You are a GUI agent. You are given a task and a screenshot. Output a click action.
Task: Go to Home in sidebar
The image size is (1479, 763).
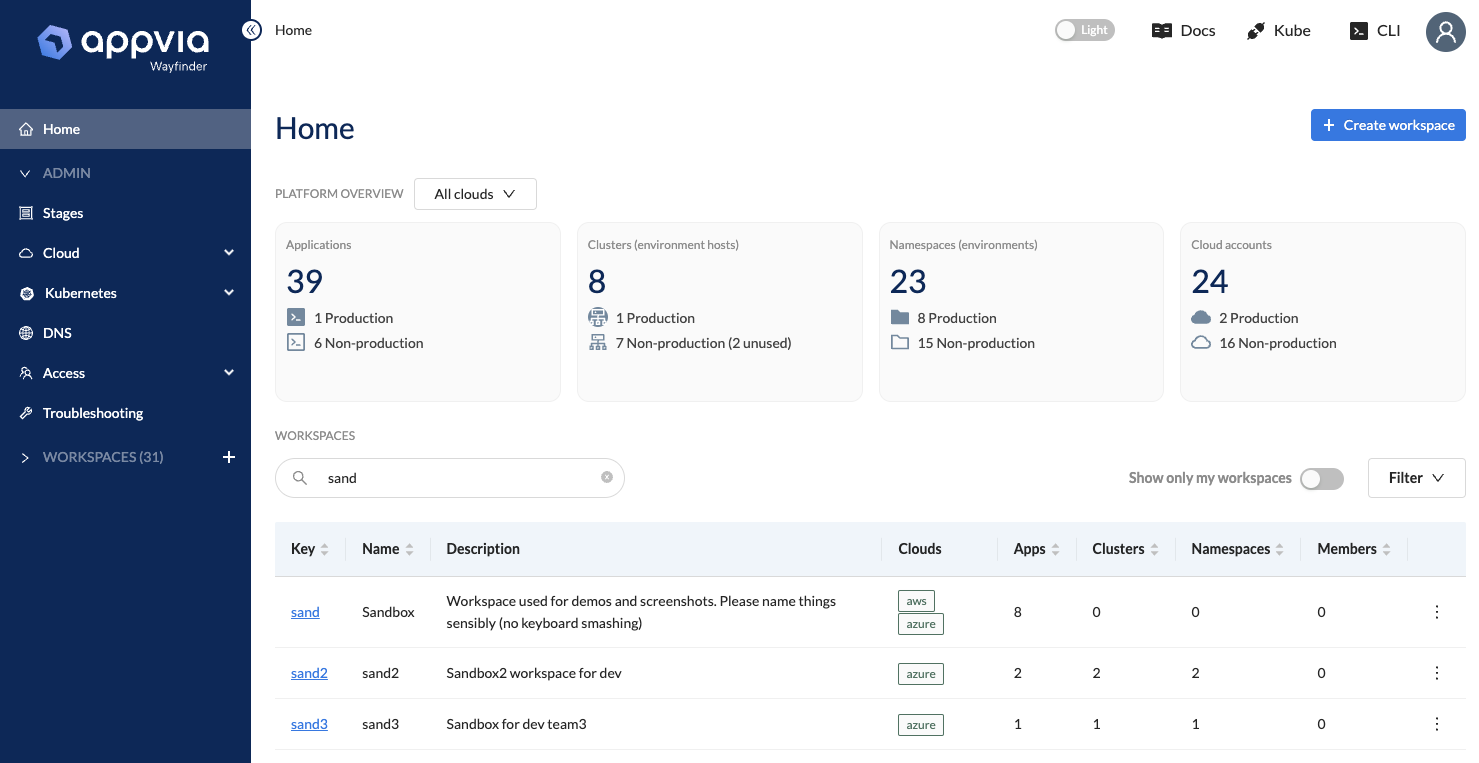click(125, 129)
